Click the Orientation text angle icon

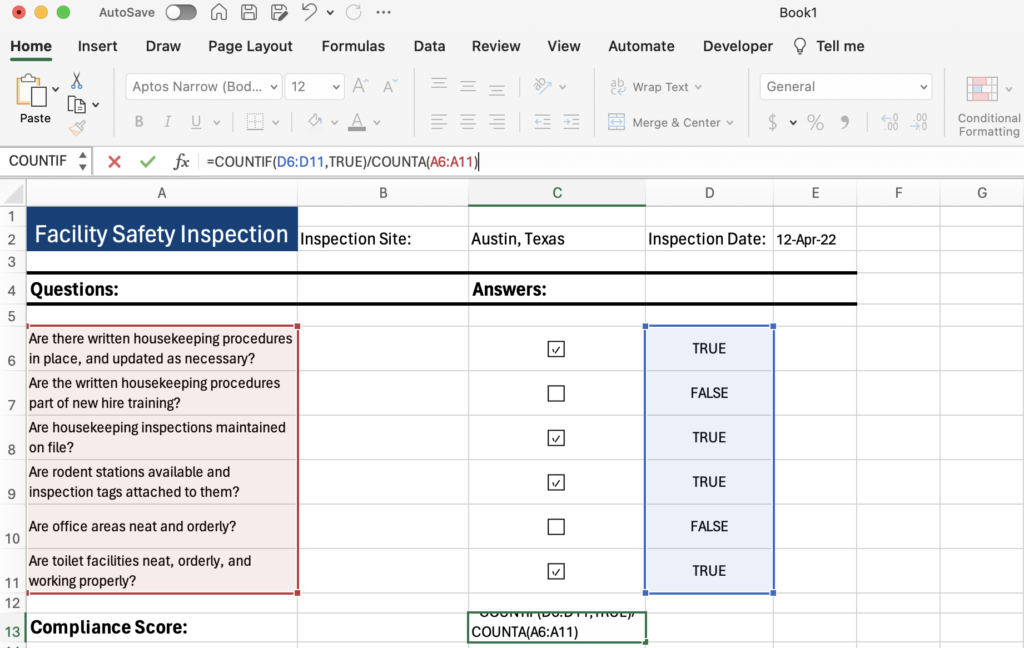tap(542, 86)
